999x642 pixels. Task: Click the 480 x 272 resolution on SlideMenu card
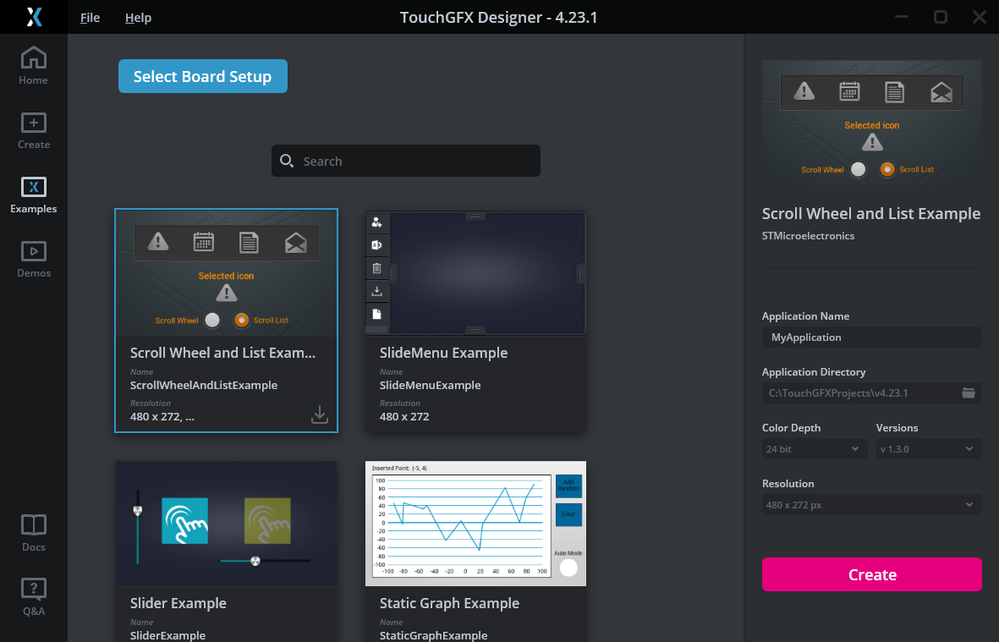click(404, 417)
